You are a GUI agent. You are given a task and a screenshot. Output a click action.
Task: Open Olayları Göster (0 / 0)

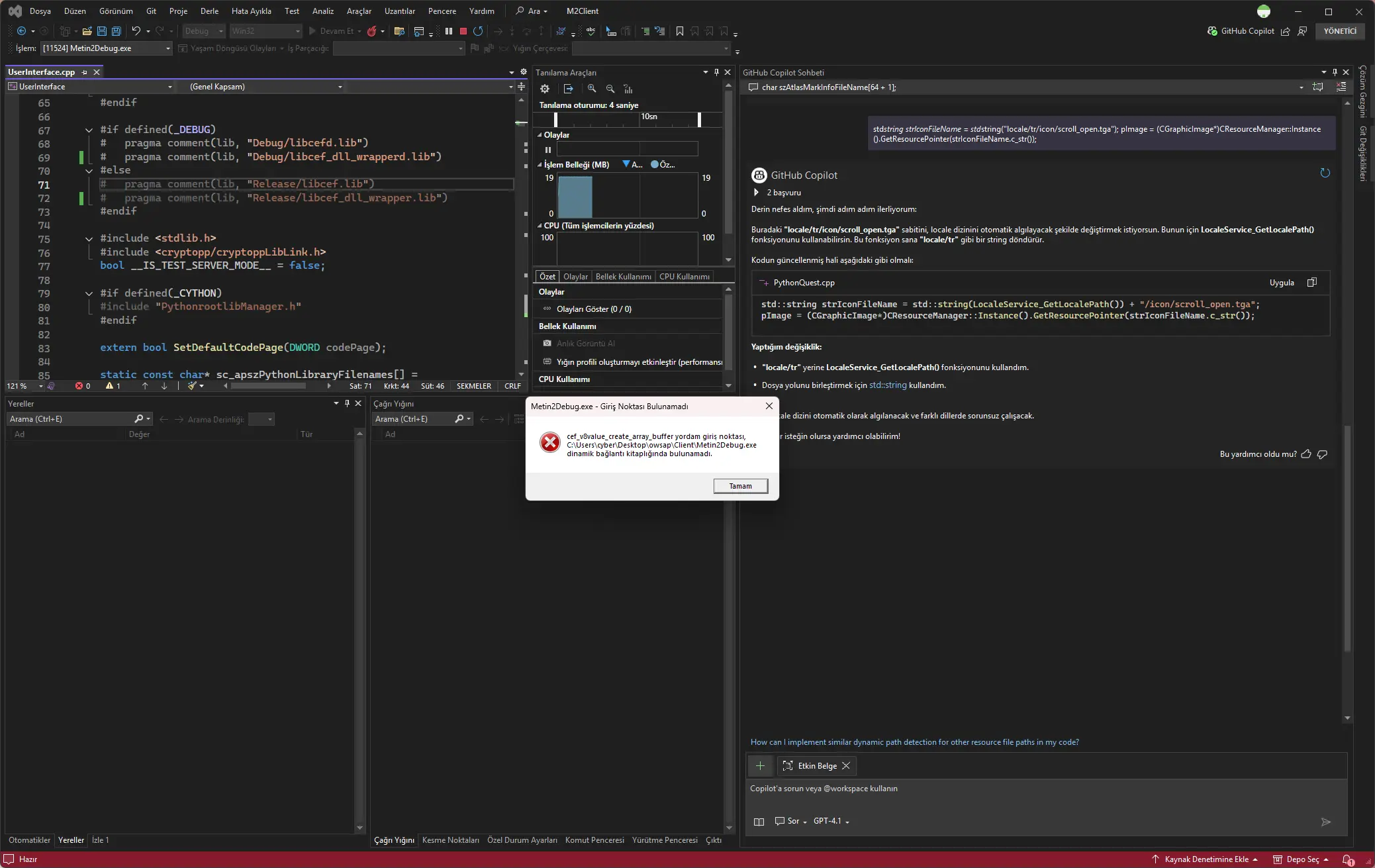[594, 309]
